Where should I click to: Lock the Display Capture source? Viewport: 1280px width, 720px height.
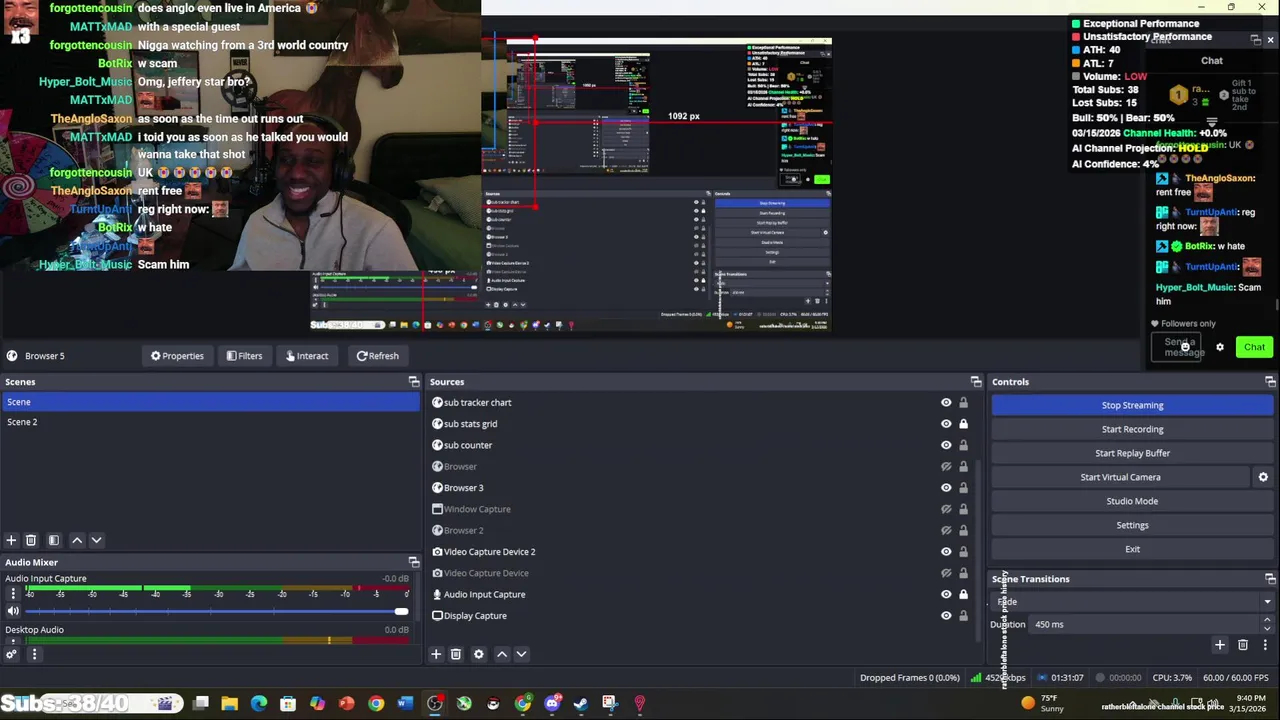tap(963, 616)
